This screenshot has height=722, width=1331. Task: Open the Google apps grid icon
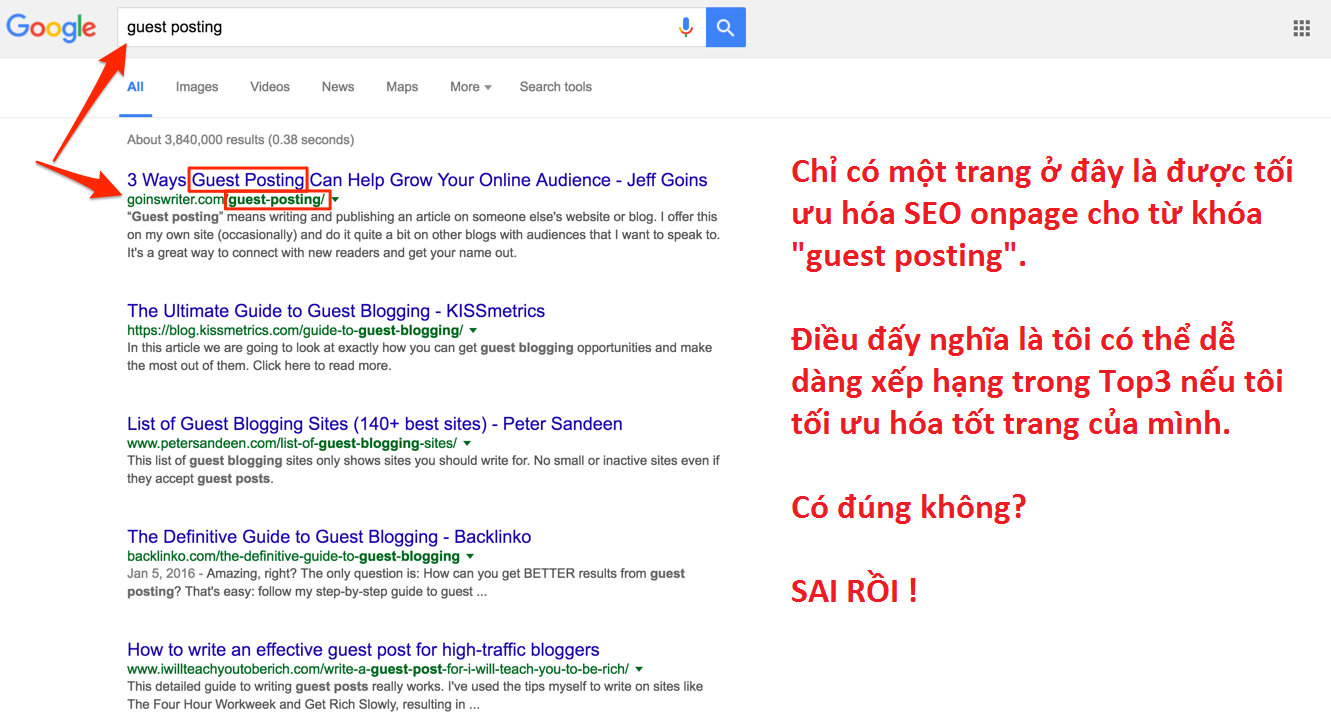click(x=1301, y=29)
